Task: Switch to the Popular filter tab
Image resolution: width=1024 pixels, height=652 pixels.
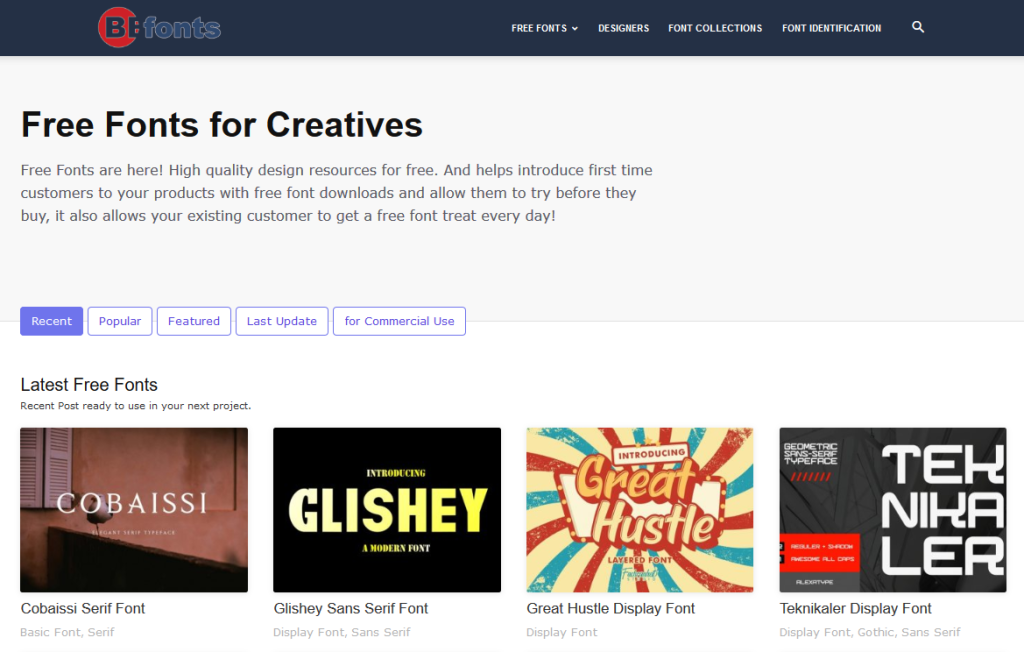Action: tap(120, 321)
